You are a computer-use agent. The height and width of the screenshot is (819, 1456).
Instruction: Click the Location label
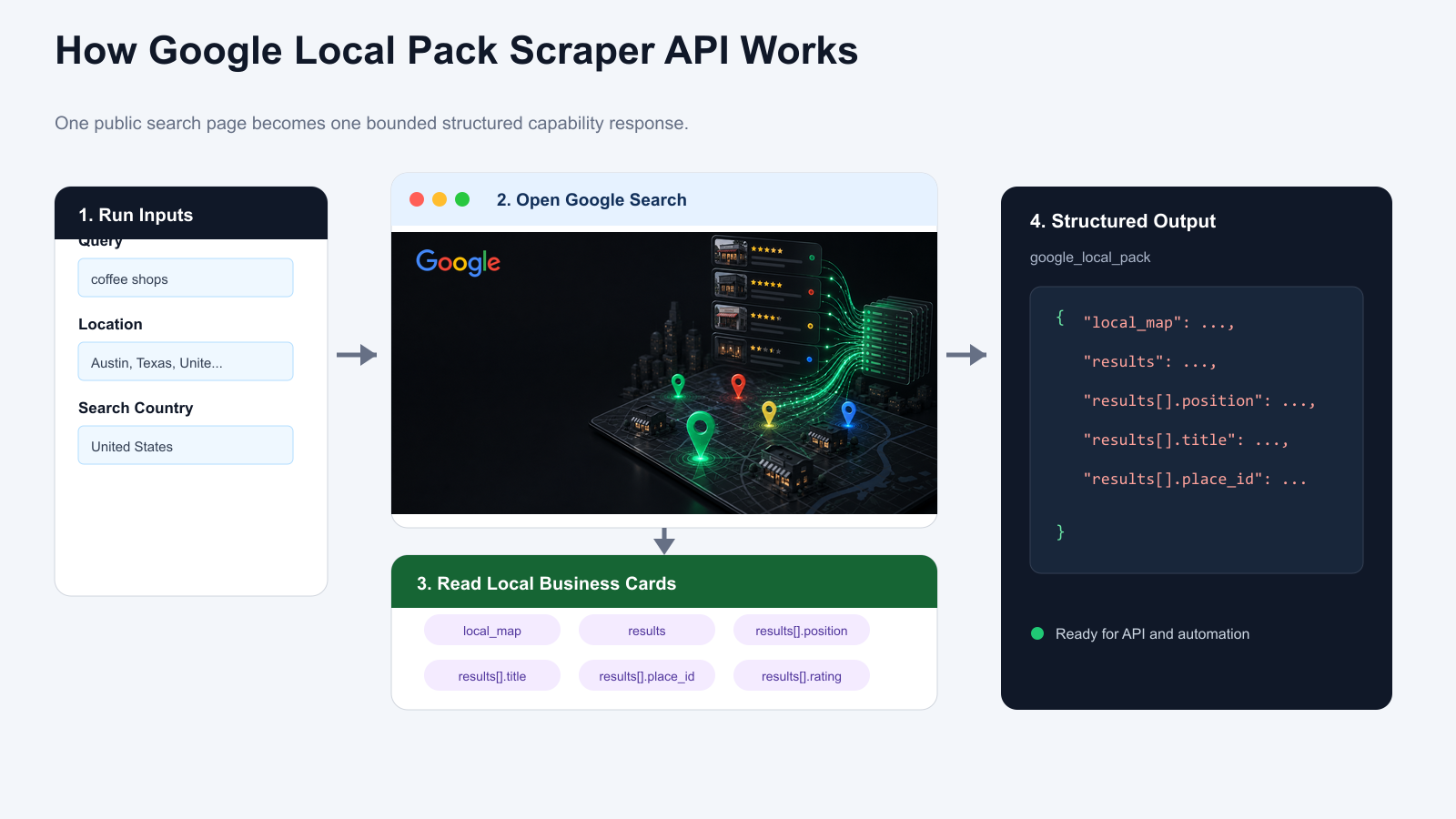(x=110, y=324)
